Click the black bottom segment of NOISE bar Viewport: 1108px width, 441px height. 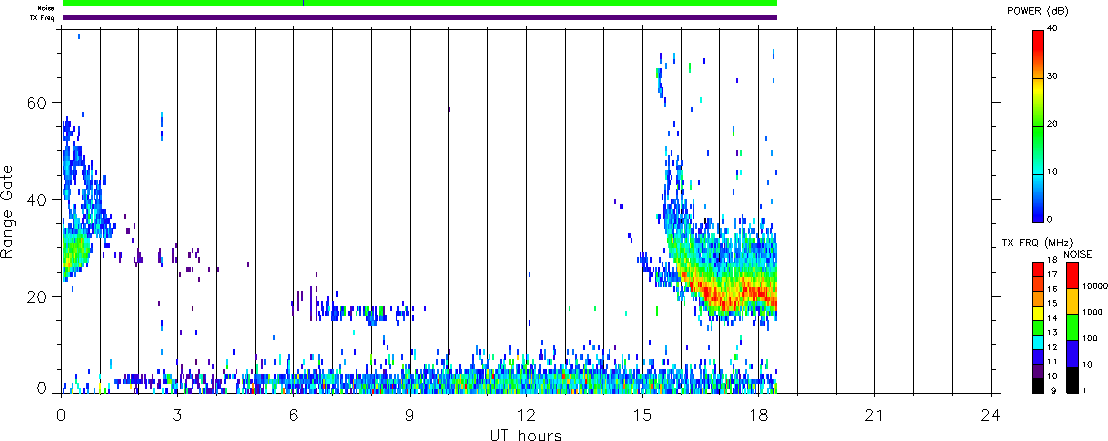[1071, 380]
